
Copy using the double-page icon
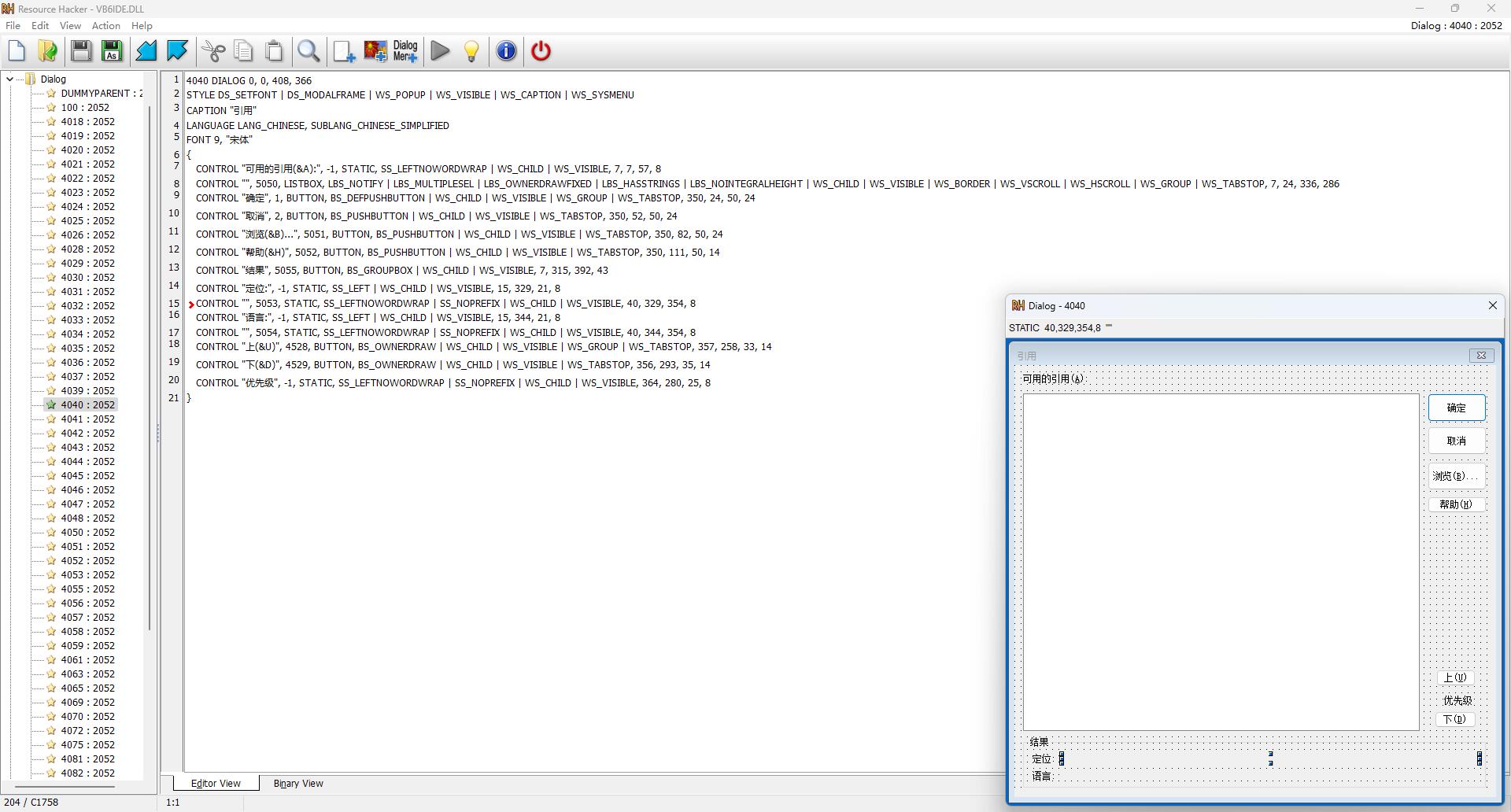244,51
